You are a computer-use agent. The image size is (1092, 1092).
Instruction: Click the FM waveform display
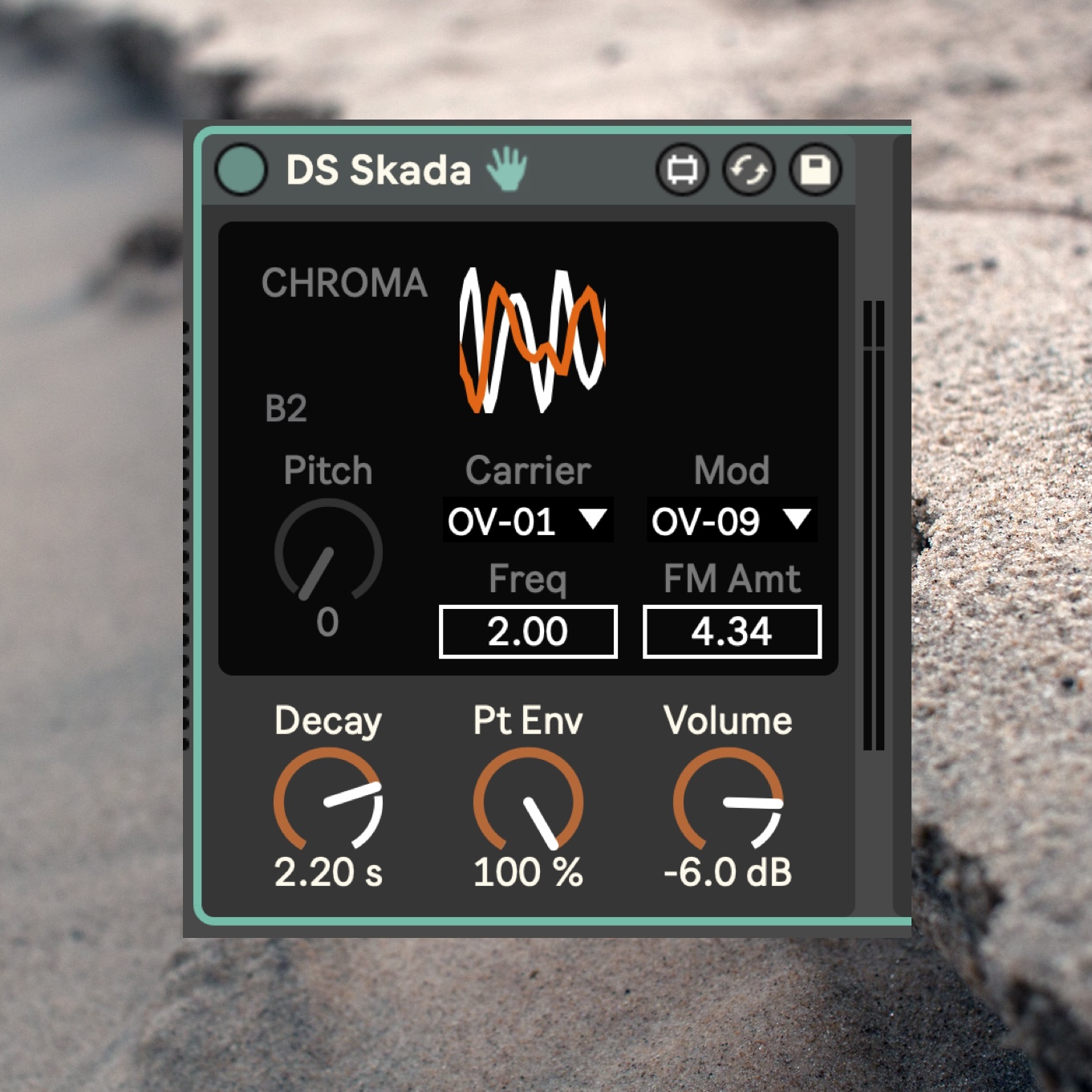(532, 340)
